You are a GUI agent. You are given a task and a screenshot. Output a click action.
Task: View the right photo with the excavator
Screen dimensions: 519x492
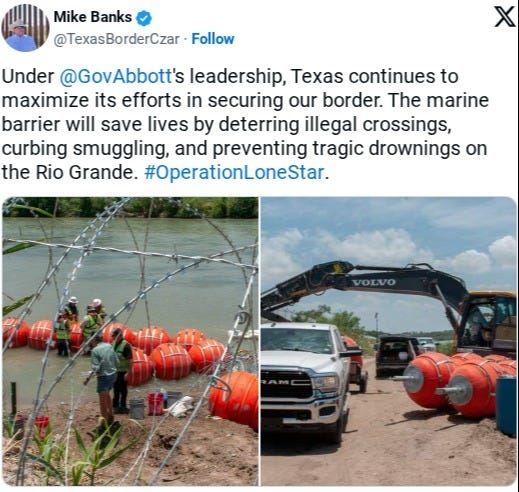tap(389, 341)
